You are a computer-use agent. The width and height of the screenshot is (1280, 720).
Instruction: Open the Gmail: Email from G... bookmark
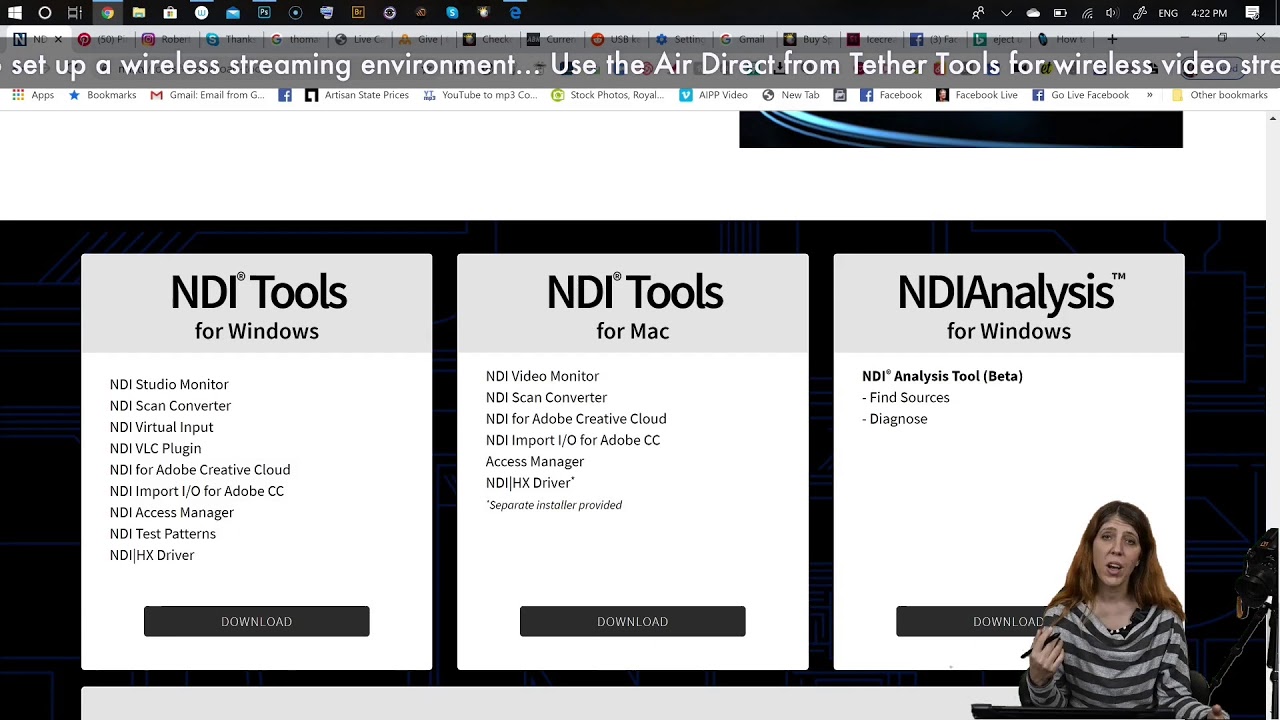point(207,95)
